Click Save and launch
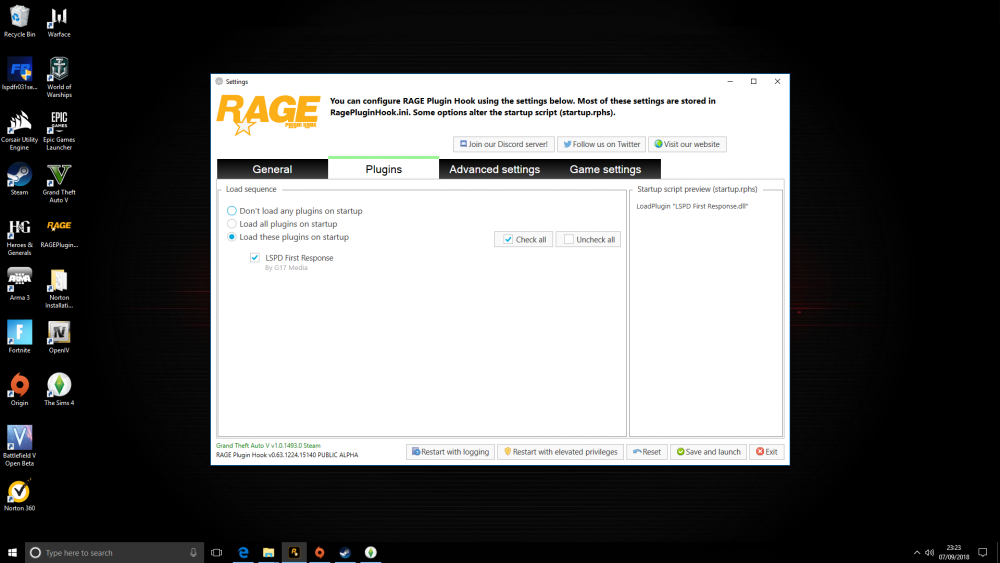 (x=708, y=451)
